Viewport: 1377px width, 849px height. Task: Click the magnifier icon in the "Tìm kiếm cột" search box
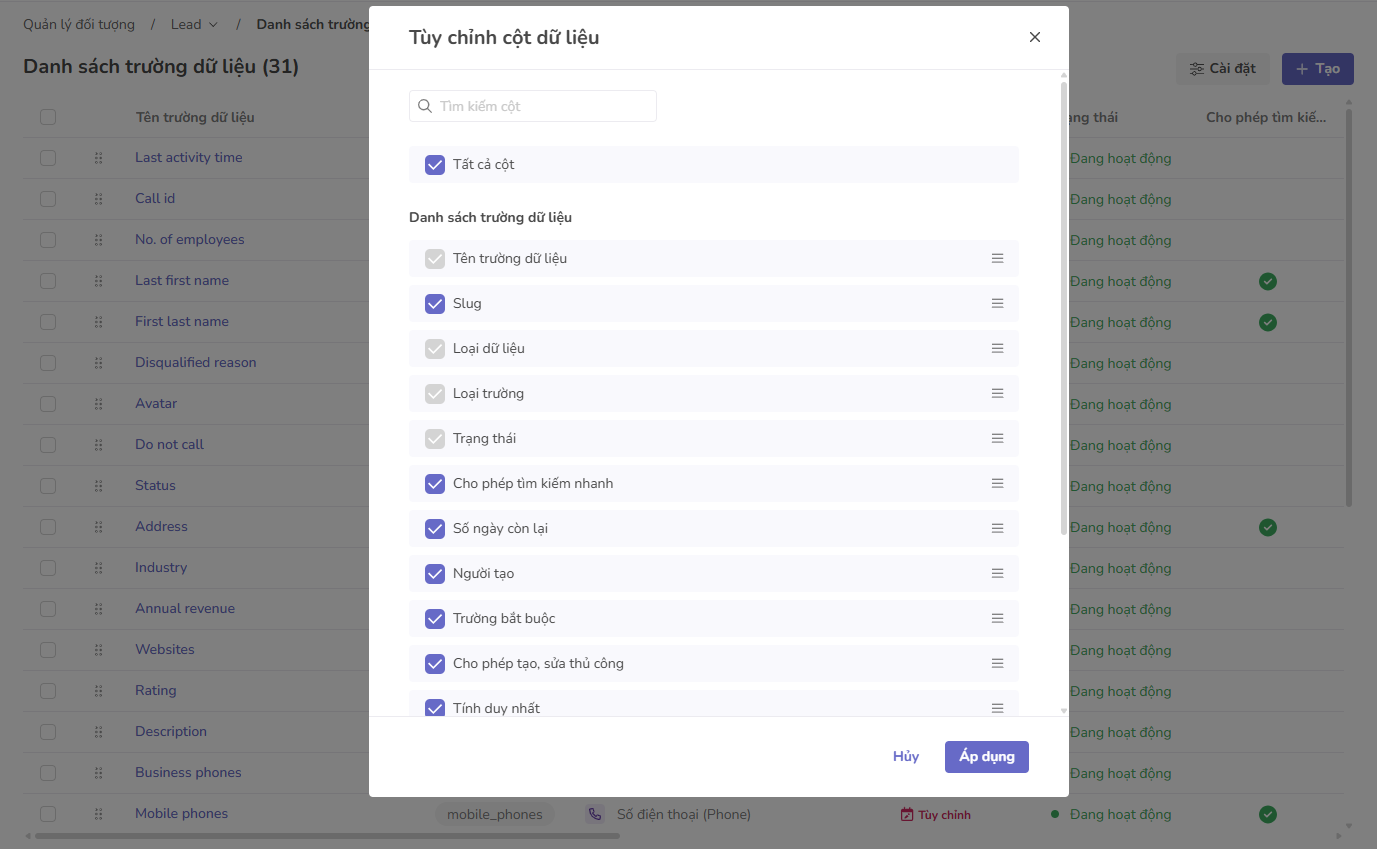click(x=424, y=105)
